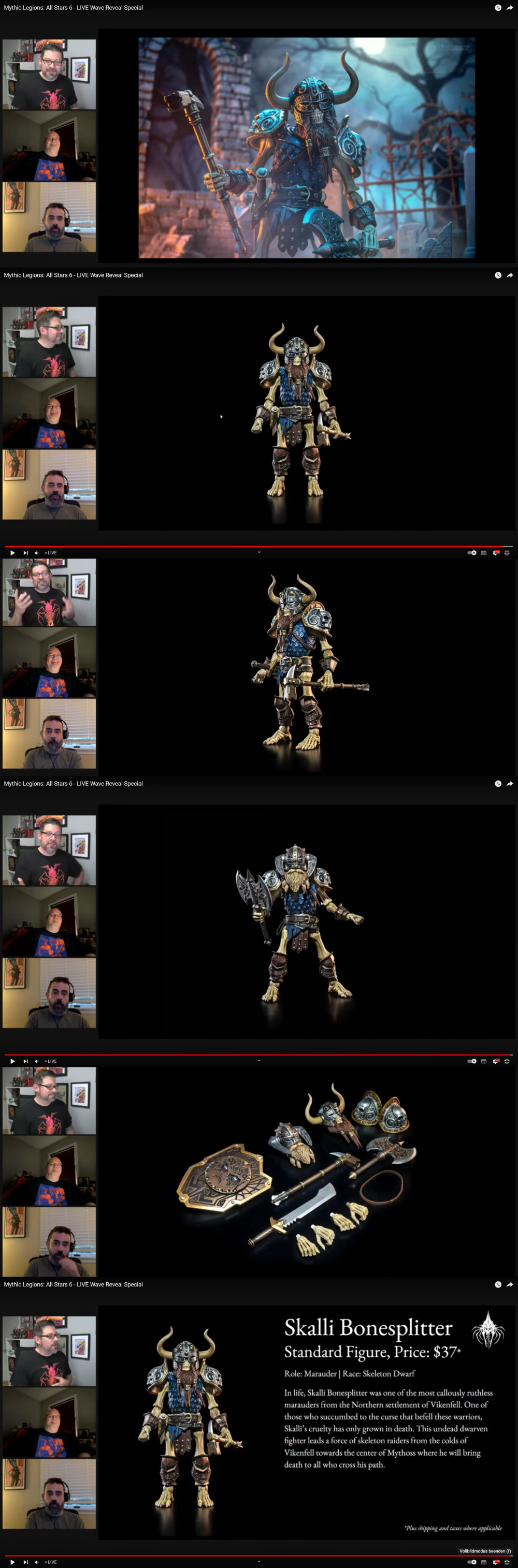Click the "Standard Figure, Price: $37*" text
Viewport: 518px width, 1568px height.
click(372, 1353)
